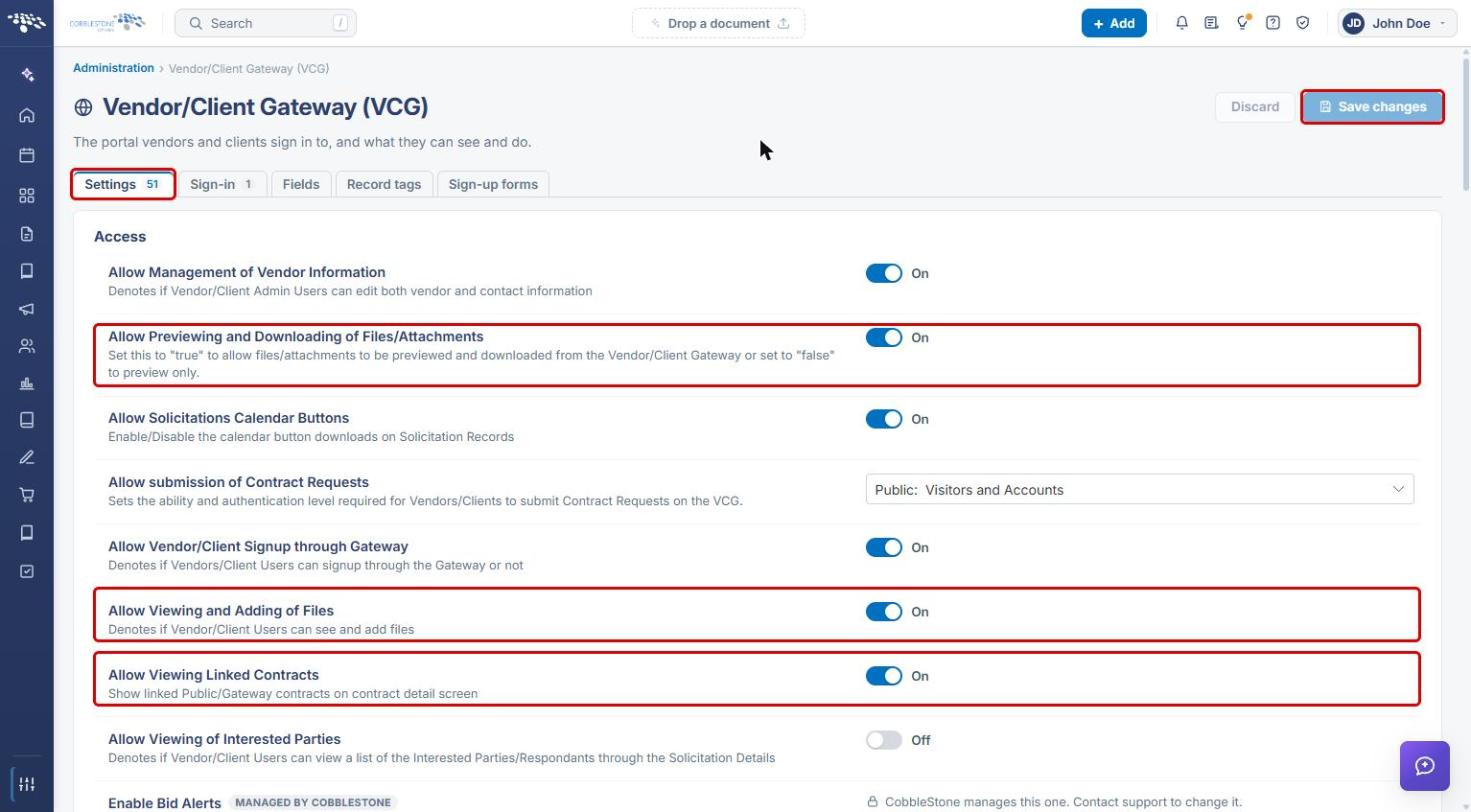Open Contract Requests submission level dropdown
The height and width of the screenshot is (812, 1471).
point(1140,489)
